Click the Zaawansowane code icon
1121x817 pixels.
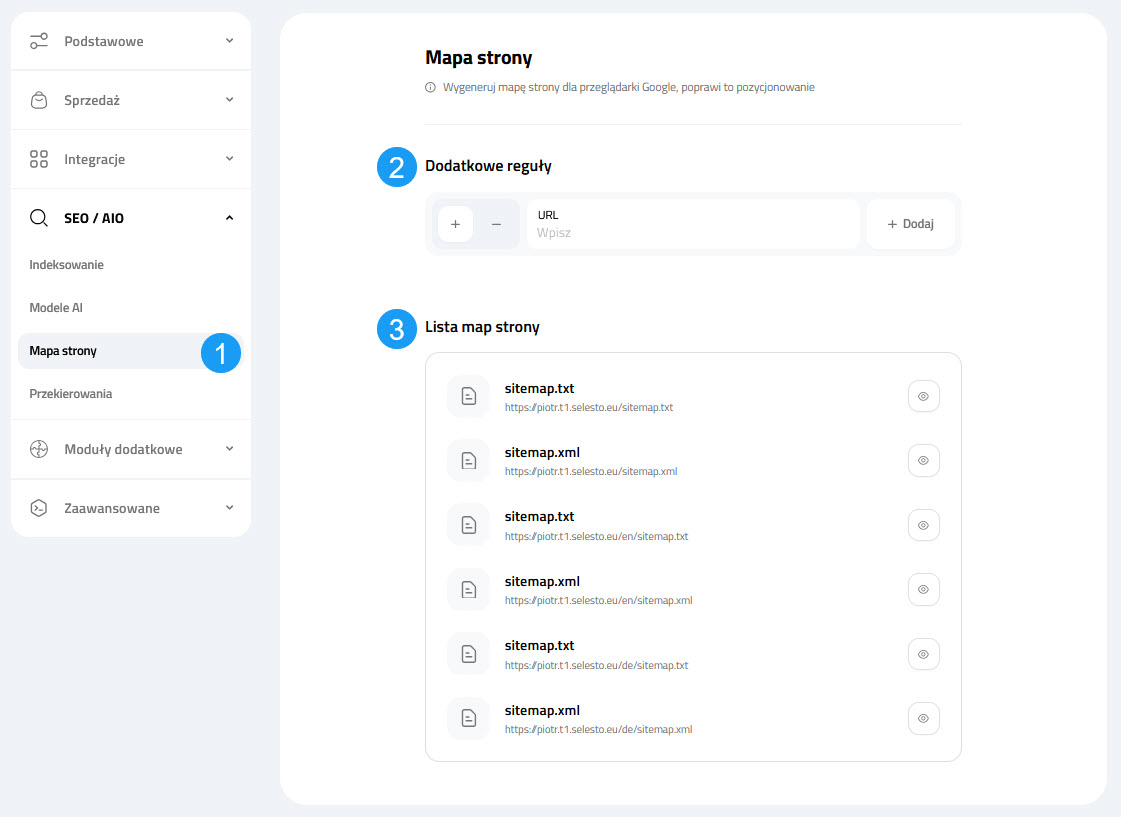(39, 508)
